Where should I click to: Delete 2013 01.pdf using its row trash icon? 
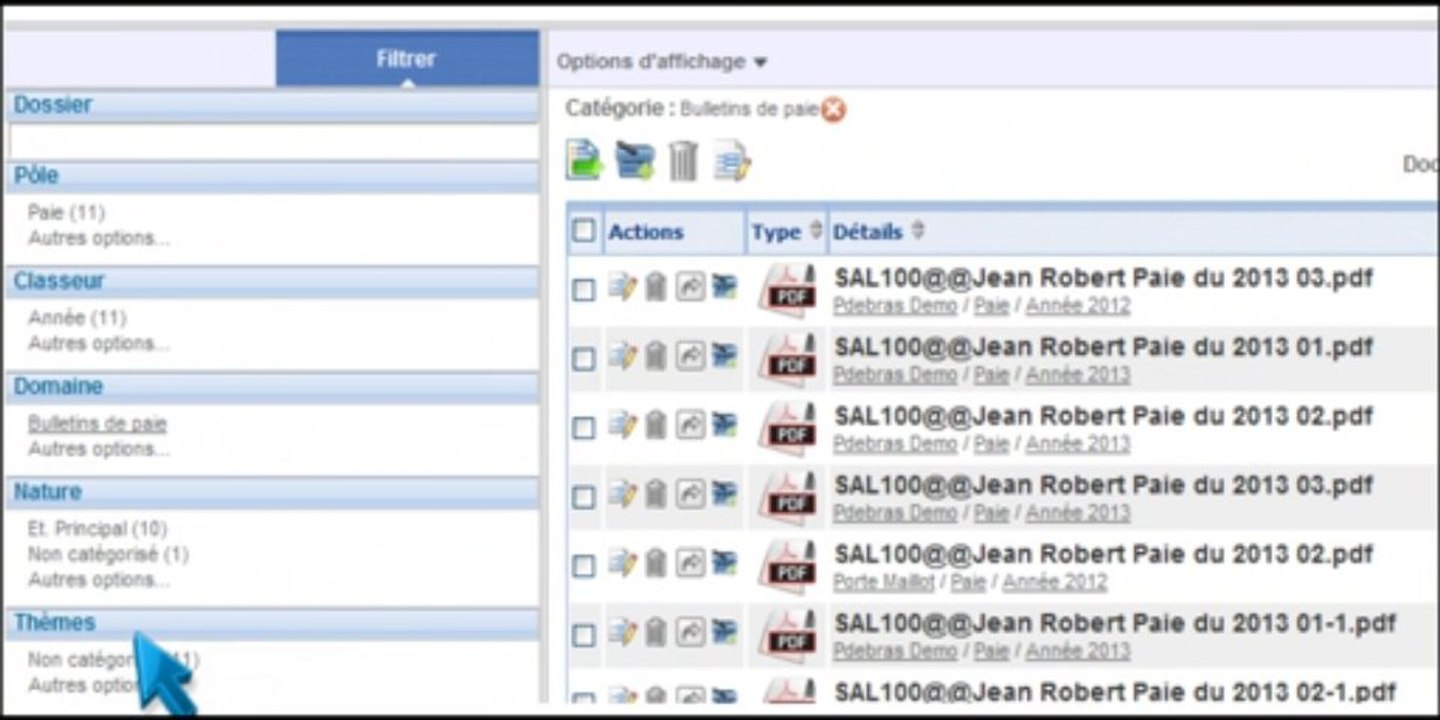click(655, 357)
